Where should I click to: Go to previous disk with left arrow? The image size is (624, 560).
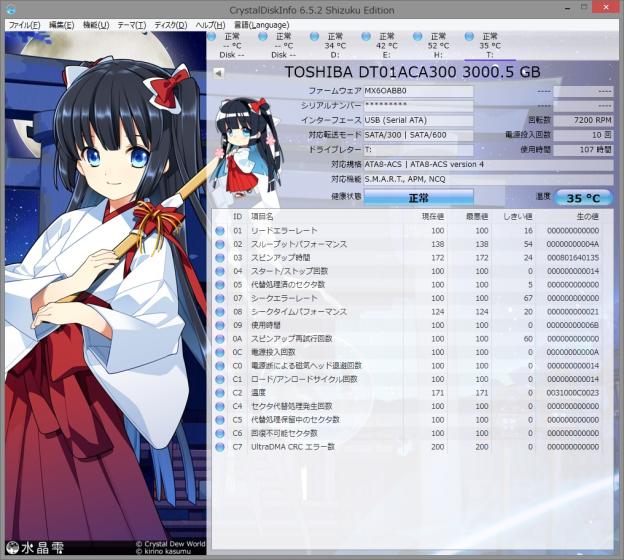pyautogui.click(x=218, y=73)
